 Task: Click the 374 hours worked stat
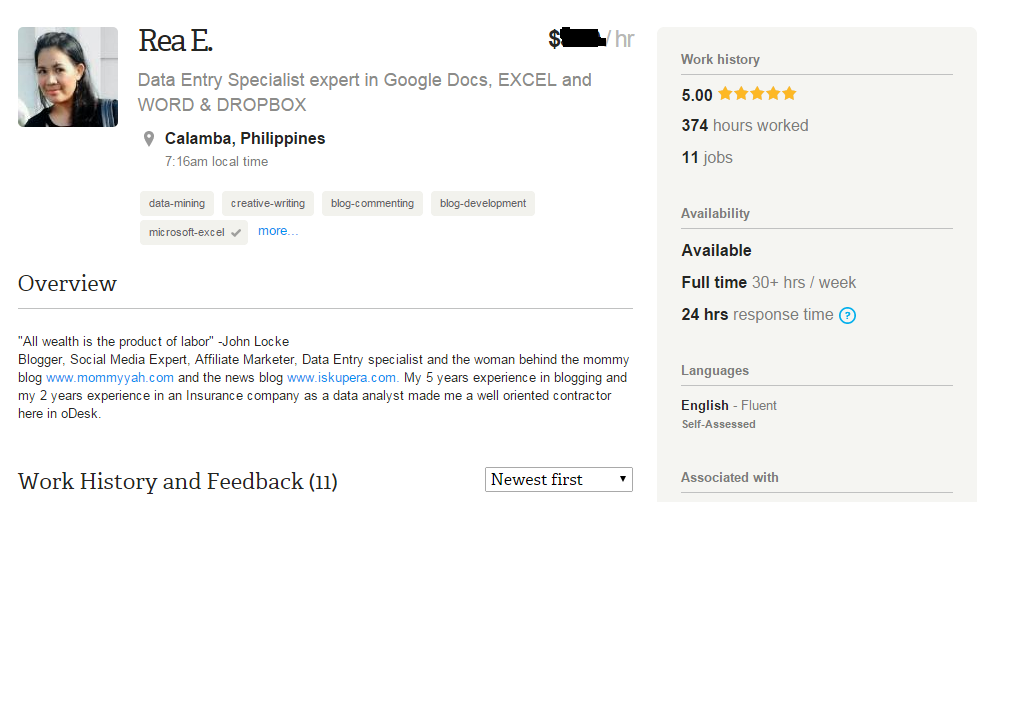pyautogui.click(x=745, y=126)
